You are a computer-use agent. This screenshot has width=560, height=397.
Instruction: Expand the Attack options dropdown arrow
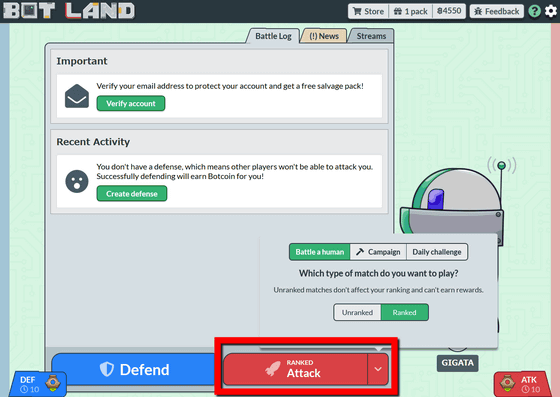(378, 369)
